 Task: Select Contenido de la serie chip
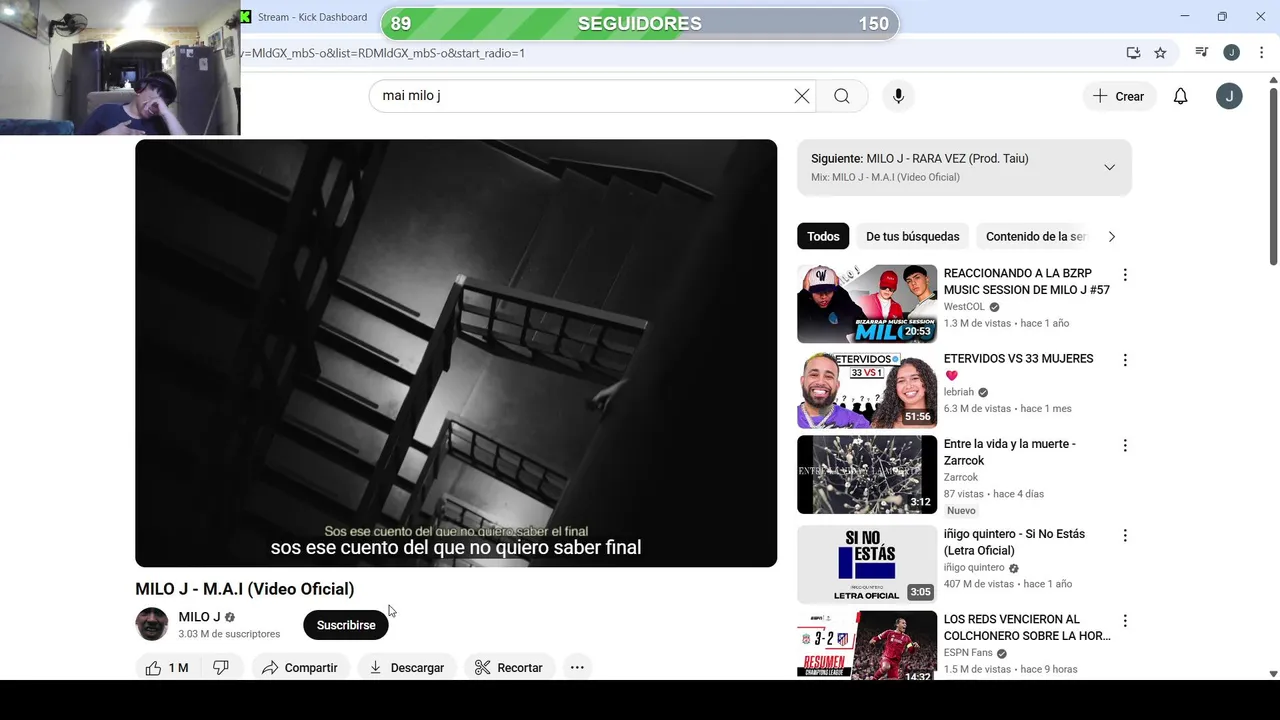[x=1036, y=237]
